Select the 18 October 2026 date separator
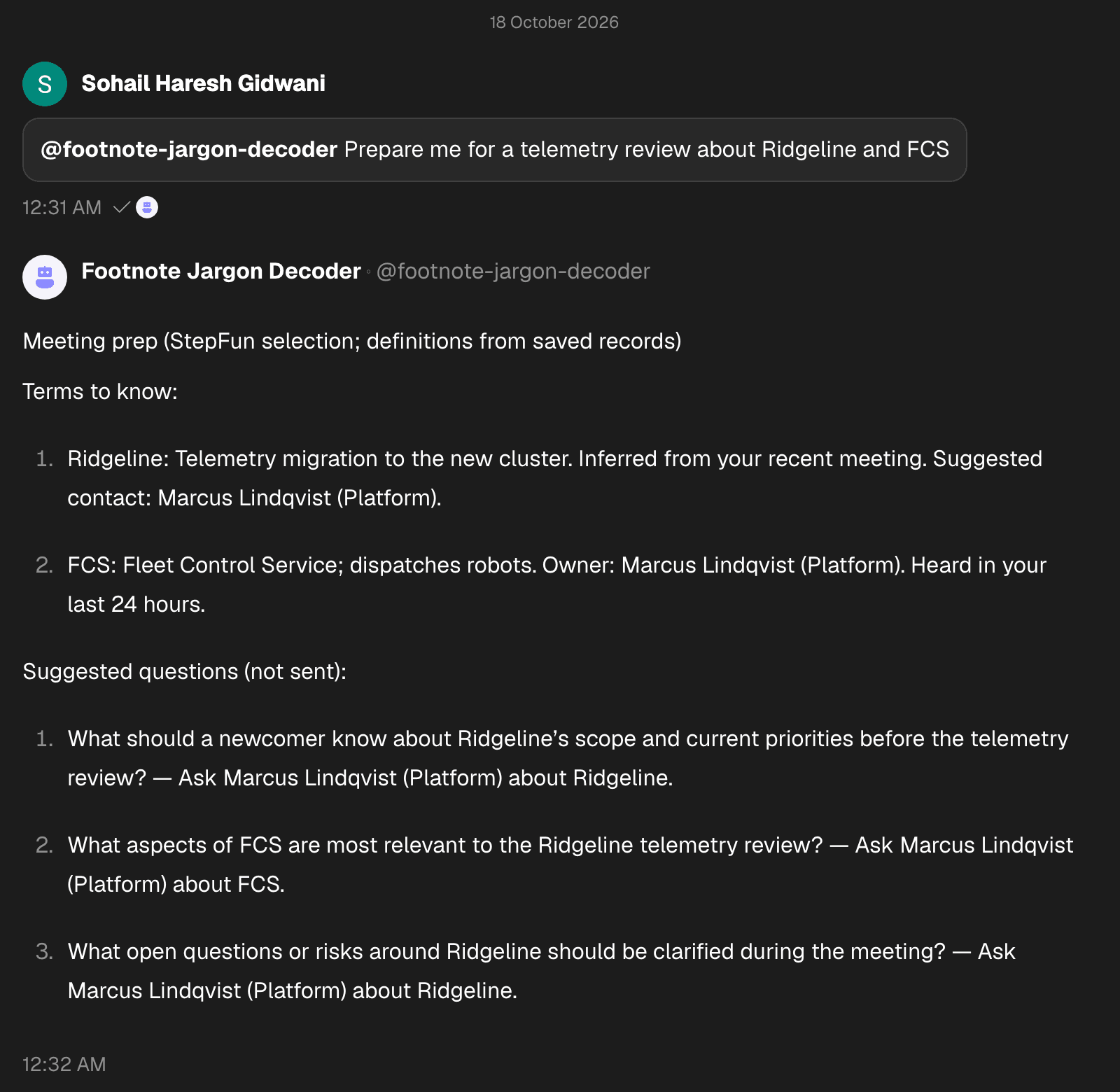The height and width of the screenshot is (1092, 1120). (x=554, y=22)
